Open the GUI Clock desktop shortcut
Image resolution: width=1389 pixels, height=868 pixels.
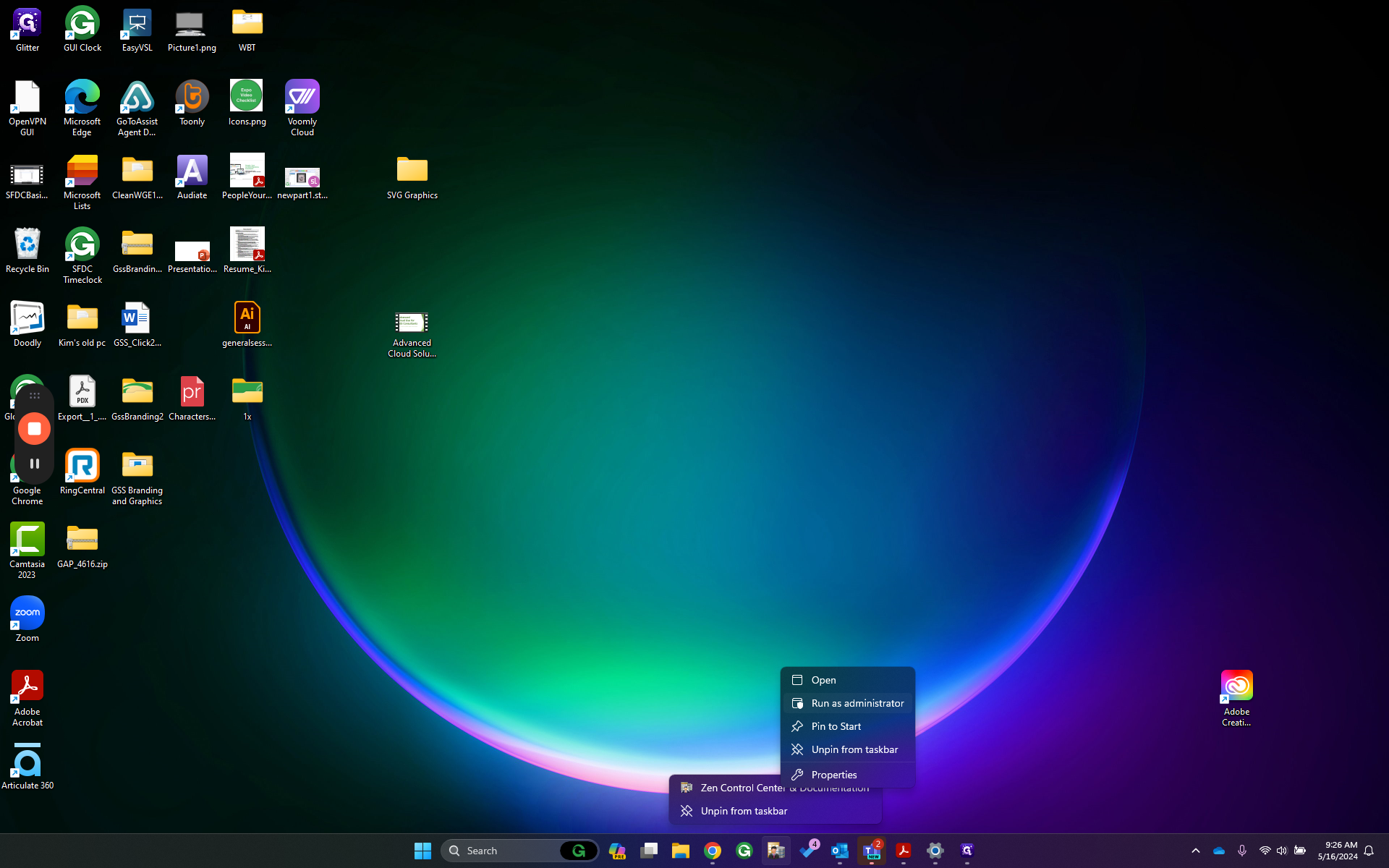(x=82, y=30)
